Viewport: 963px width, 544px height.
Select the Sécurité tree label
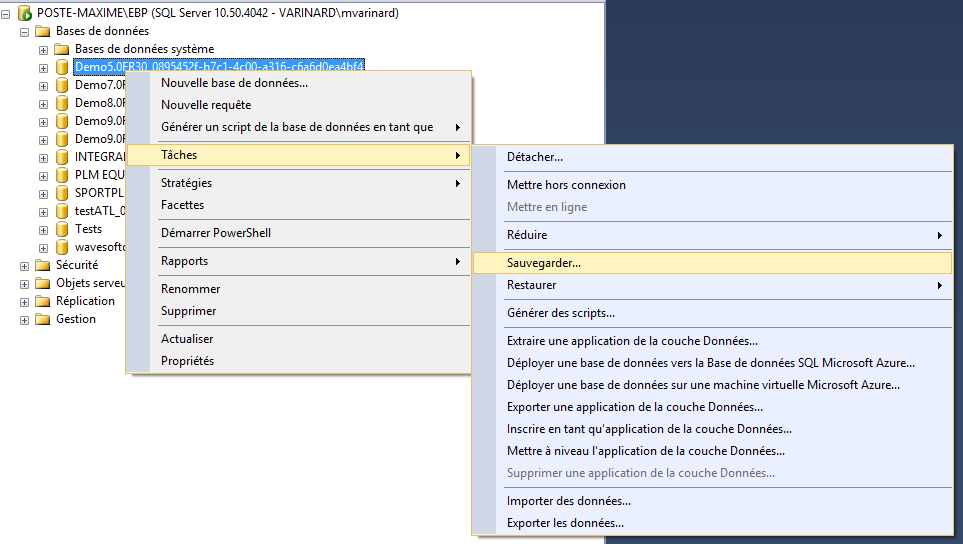point(77,265)
